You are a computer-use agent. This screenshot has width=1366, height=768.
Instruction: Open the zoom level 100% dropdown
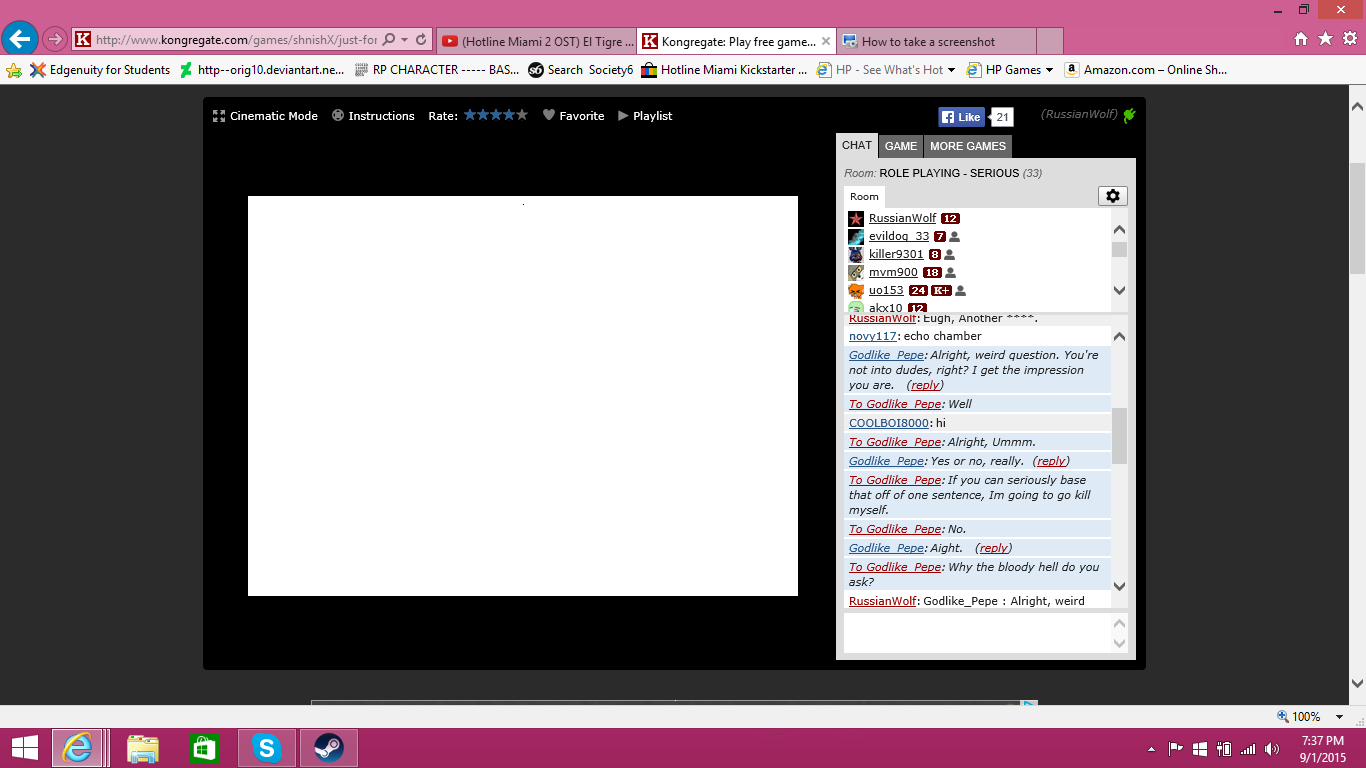(1340, 717)
